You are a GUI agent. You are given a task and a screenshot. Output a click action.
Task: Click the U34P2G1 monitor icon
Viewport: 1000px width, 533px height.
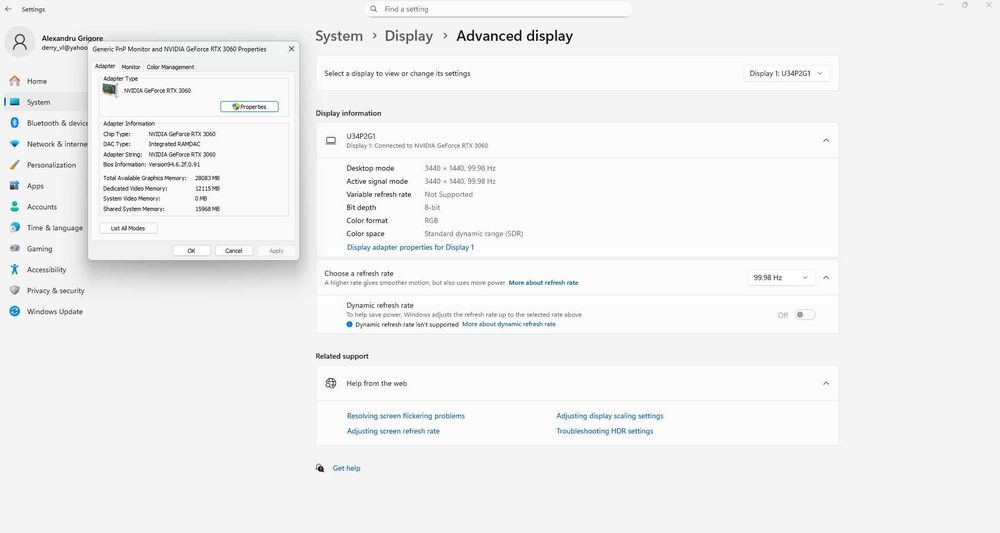point(331,140)
